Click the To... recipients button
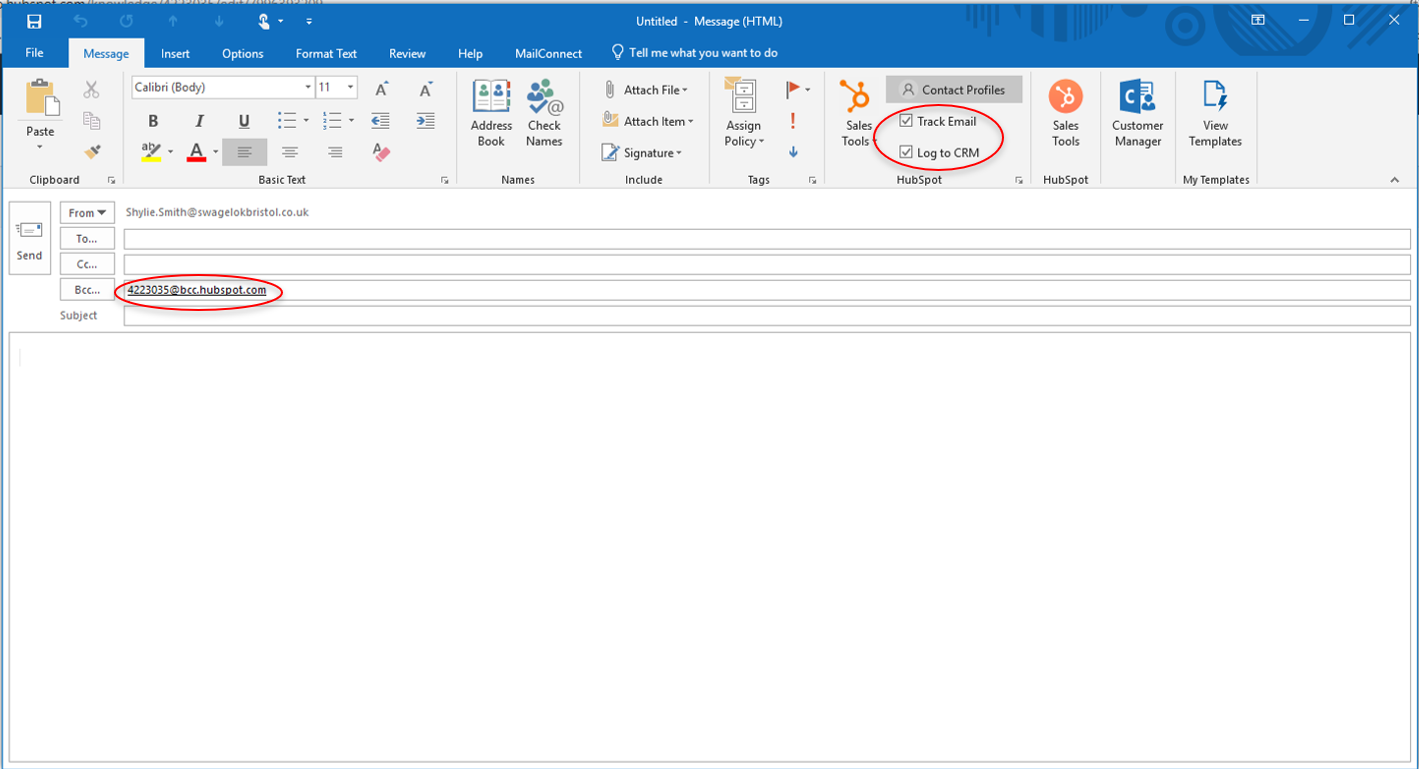The image size is (1419, 769). (x=88, y=238)
